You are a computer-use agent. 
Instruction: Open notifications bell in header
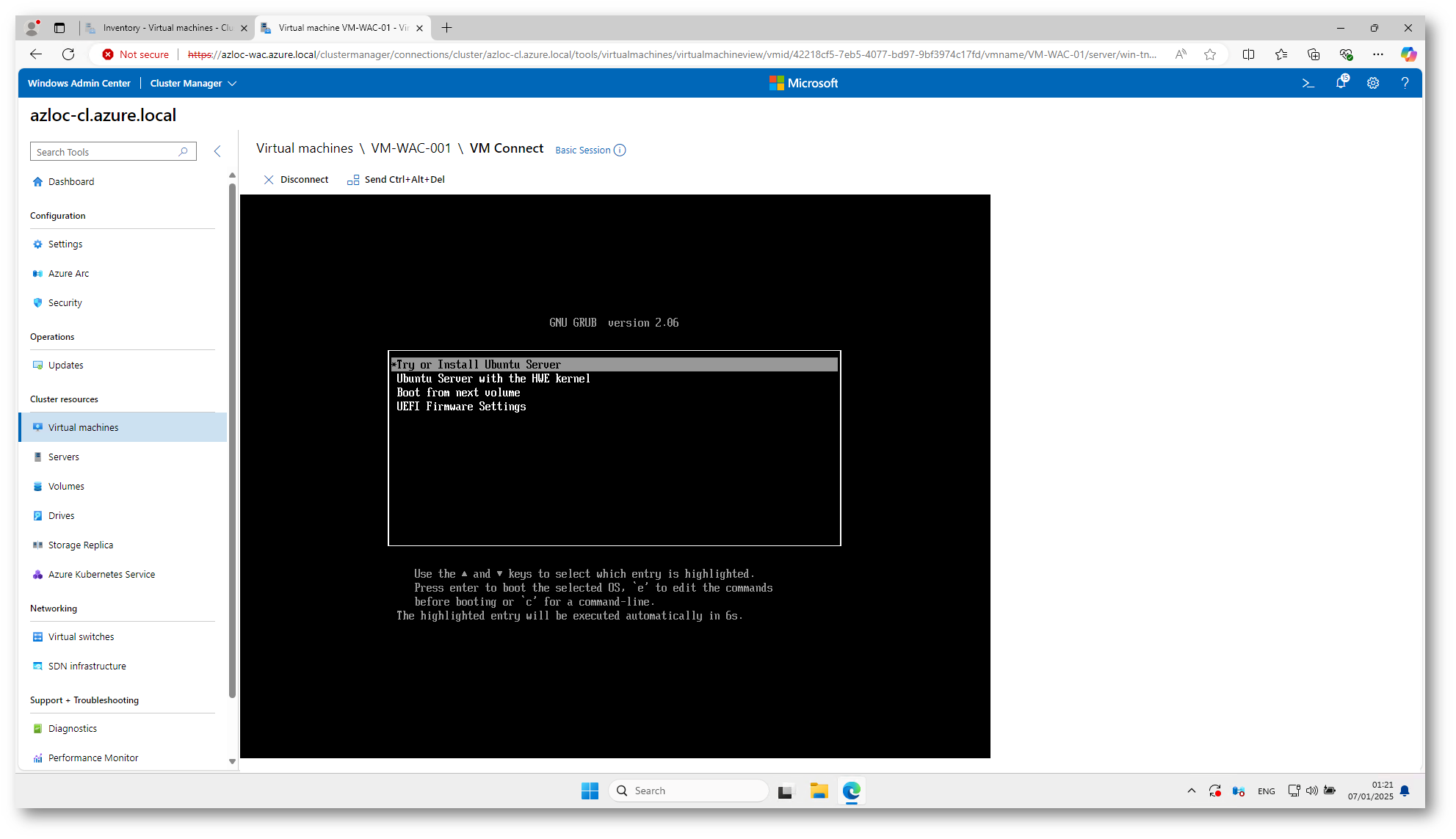click(x=1341, y=83)
